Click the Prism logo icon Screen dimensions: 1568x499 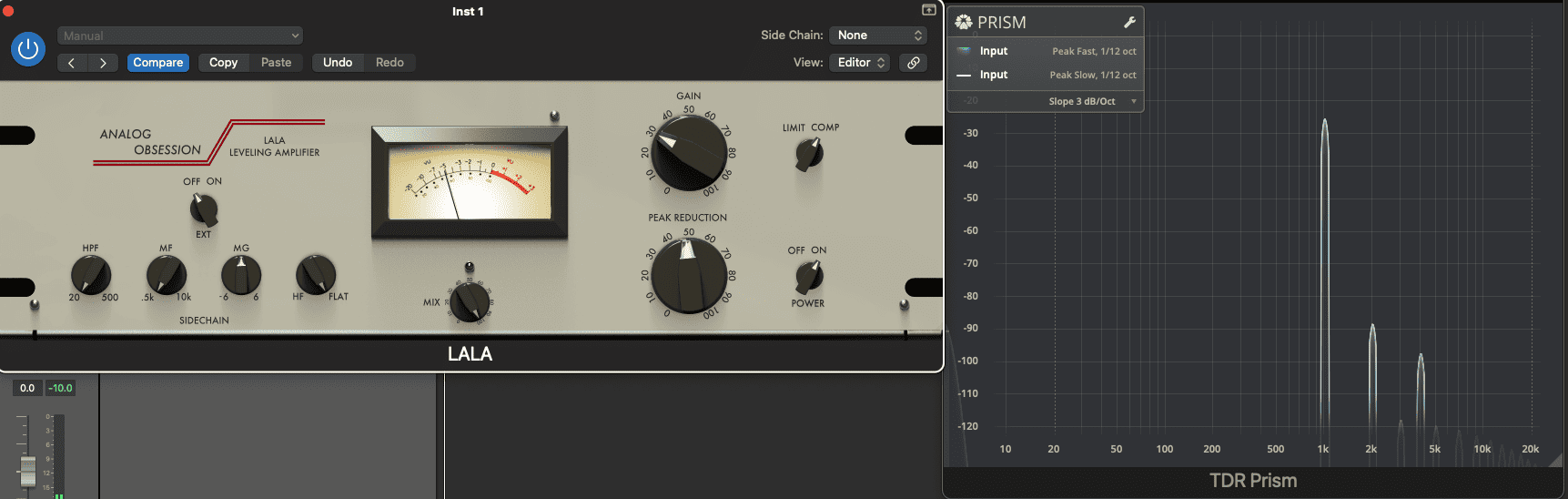click(964, 23)
